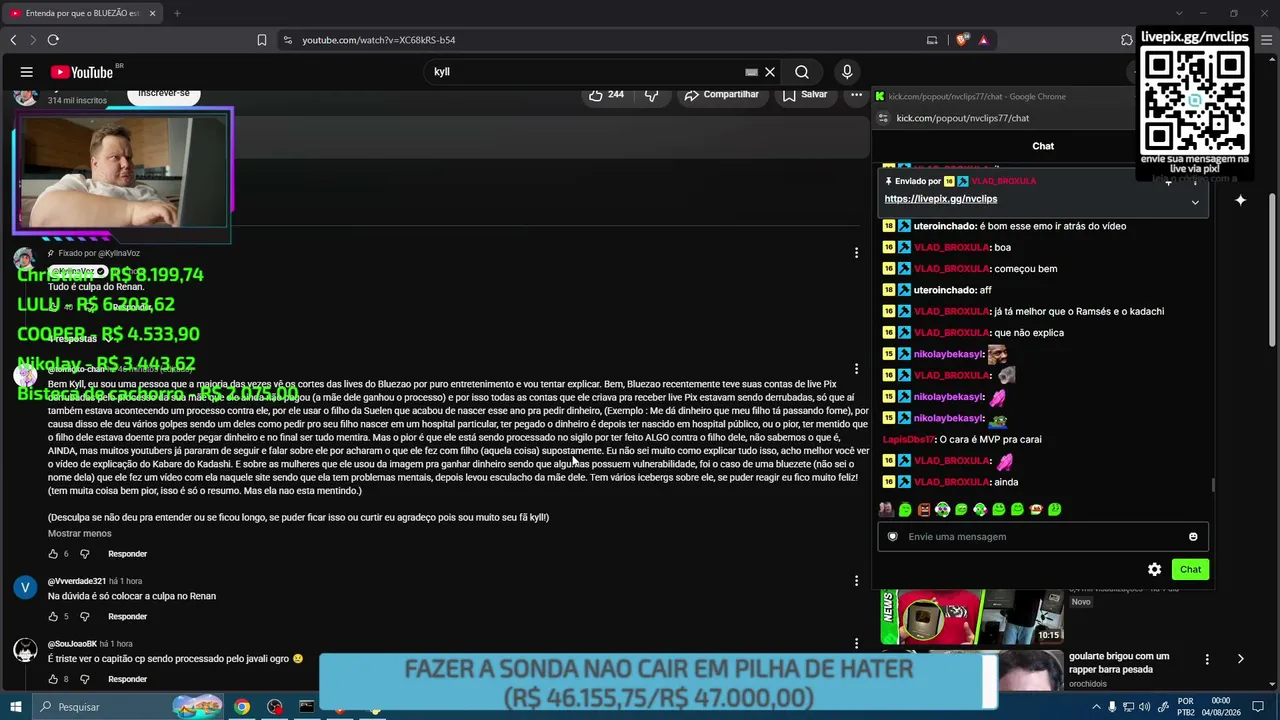Close the BLUEZÃO video tab

click(x=152, y=13)
